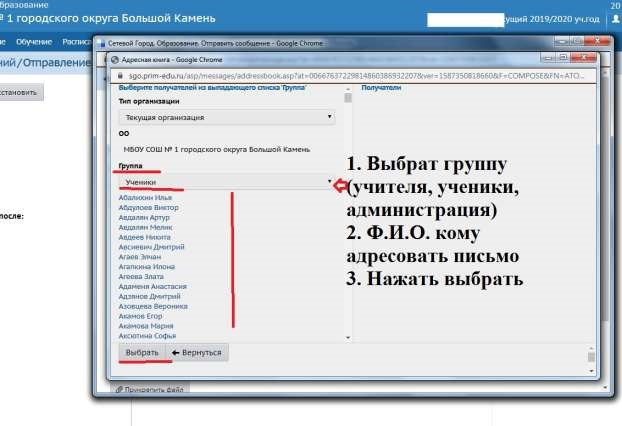Click the partially visible Восстановить button

click(x=20, y=92)
